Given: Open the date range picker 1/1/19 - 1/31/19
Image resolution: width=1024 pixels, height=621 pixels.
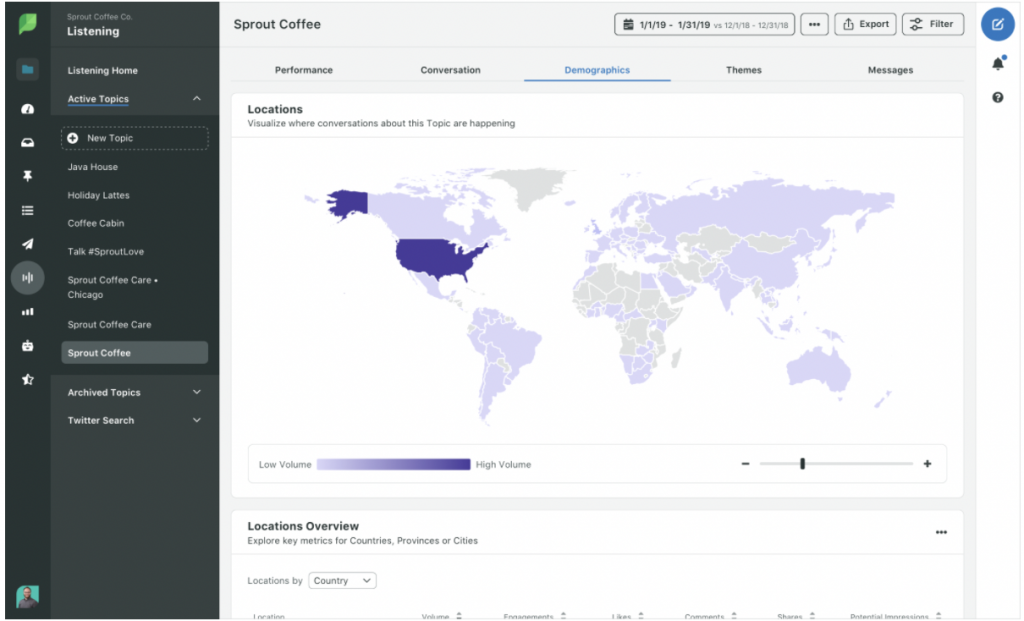Looking at the screenshot, I should (x=704, y=24).
